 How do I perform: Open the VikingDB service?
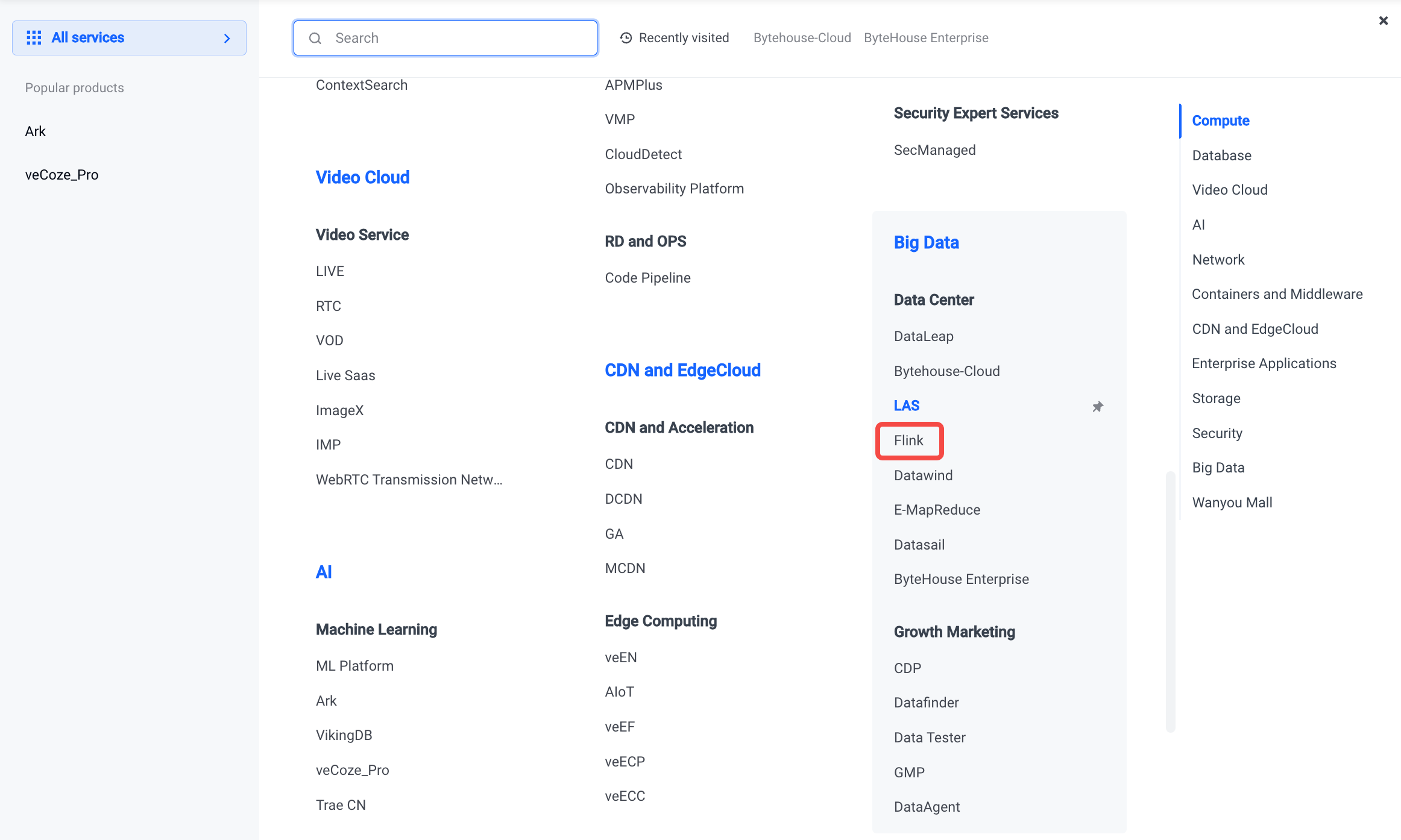[344, 735]
